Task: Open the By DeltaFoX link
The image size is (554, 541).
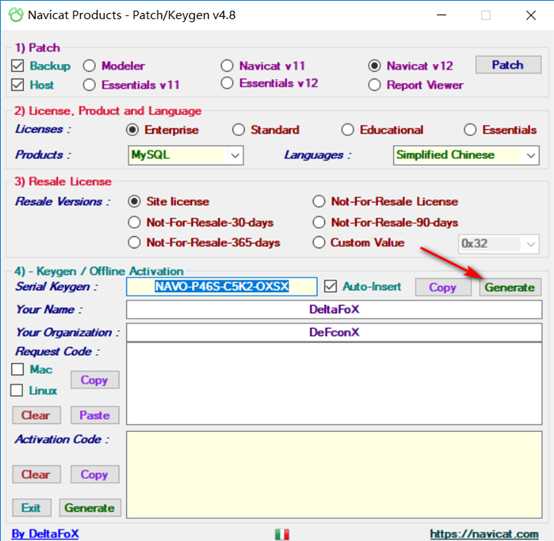Action: [45, 534]
